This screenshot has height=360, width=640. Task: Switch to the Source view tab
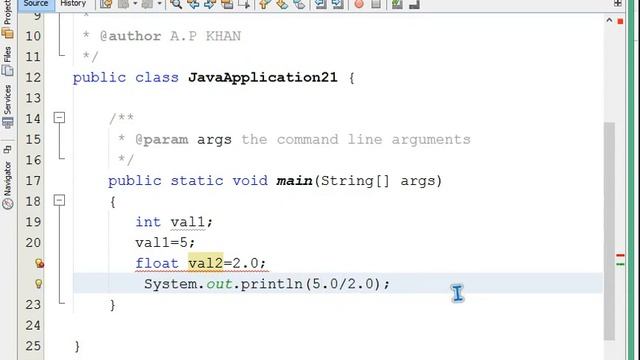tap(36, 4)
